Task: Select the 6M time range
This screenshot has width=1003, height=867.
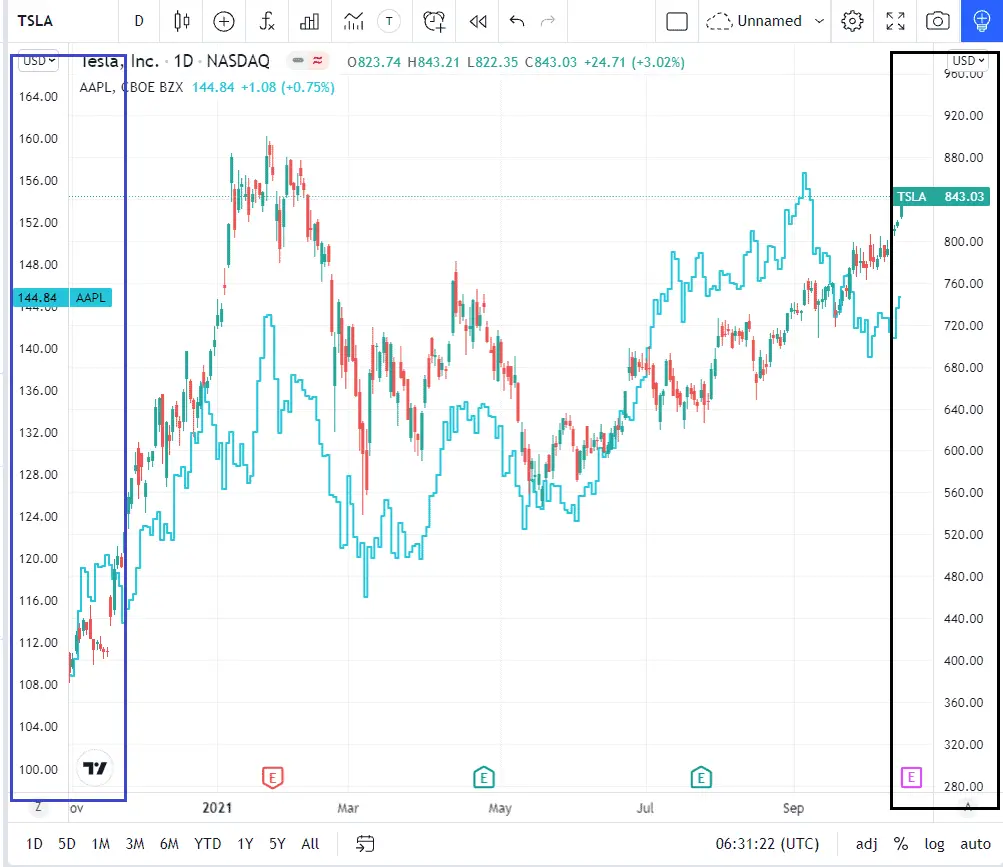Action: coord(169,844)
